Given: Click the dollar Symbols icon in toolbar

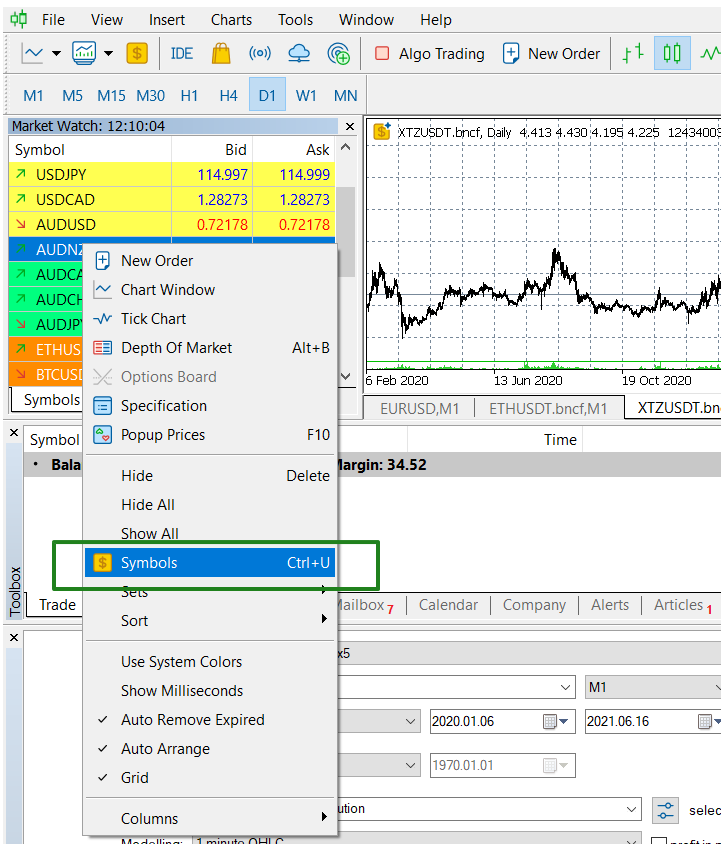Looking at the screenshot, I should click(x=137, y=54).
